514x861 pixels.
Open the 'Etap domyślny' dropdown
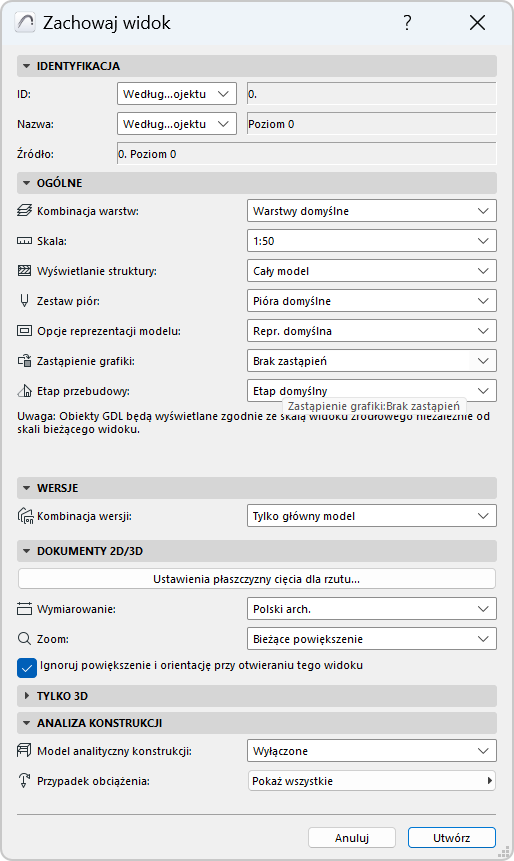[x=372, y=390]
